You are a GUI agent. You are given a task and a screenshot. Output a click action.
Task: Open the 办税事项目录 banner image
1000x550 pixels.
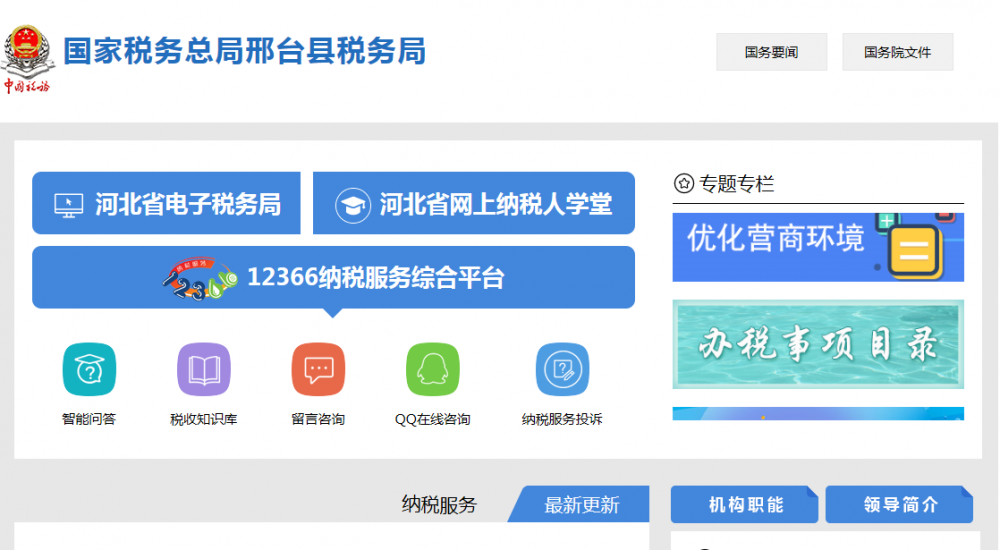(818, 344)
